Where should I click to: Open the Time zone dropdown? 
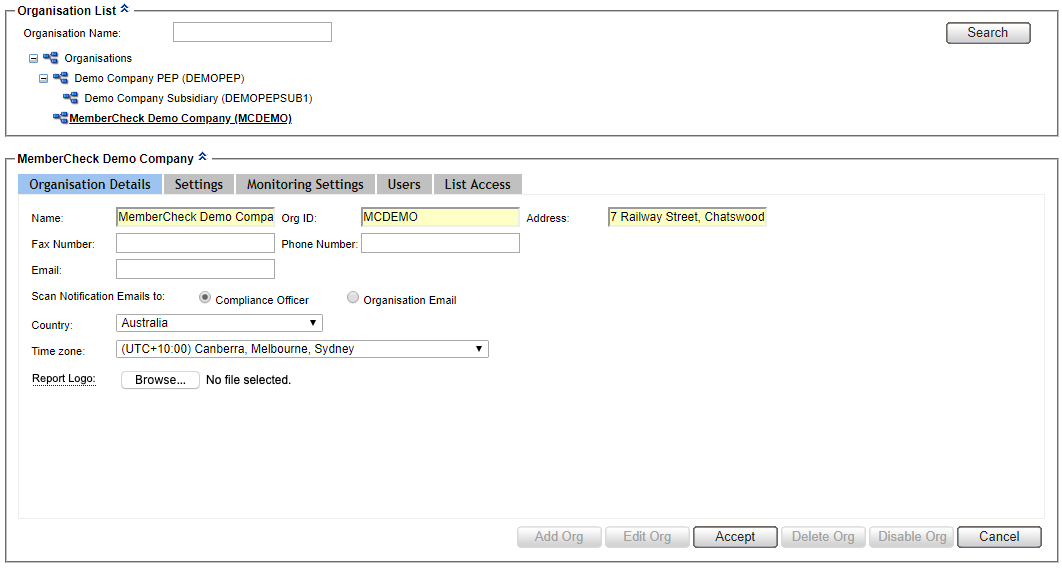tap(302, 349)
